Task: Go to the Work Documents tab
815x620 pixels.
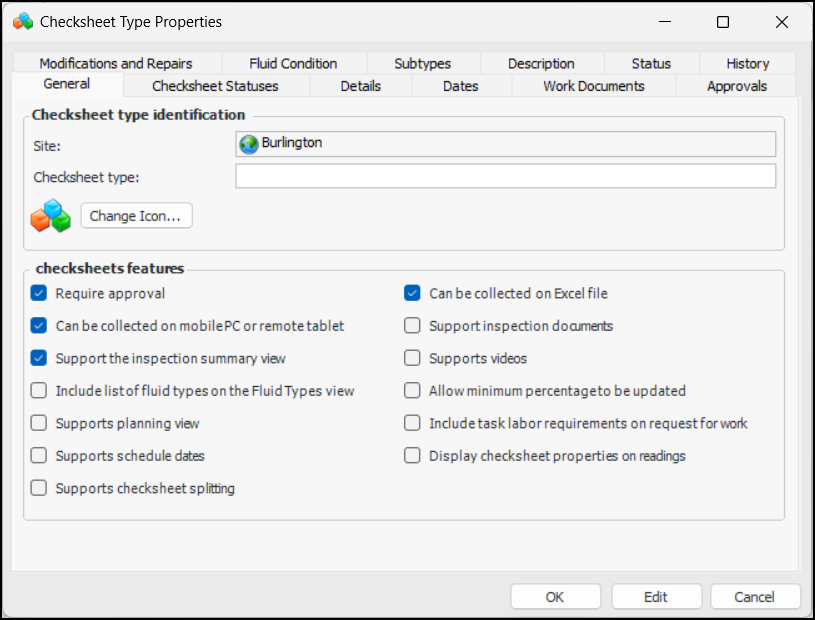Action: pos(593,86)
